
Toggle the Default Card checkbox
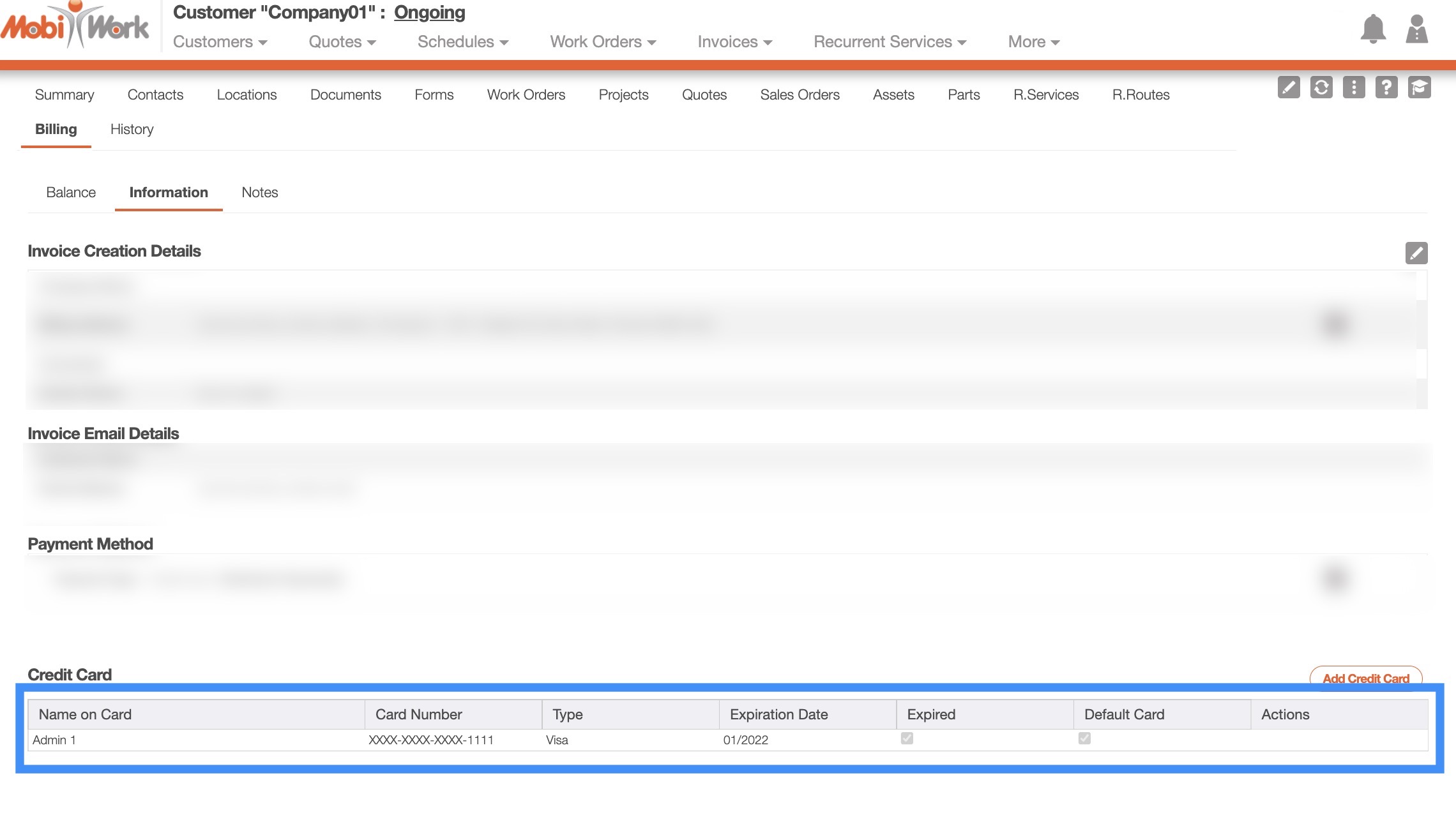(x=1084, y=739)
